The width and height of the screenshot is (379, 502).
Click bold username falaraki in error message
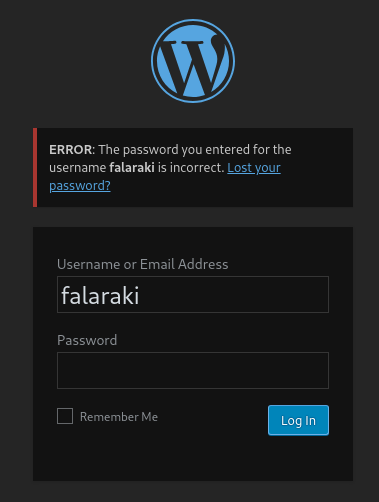click(132, 168)
